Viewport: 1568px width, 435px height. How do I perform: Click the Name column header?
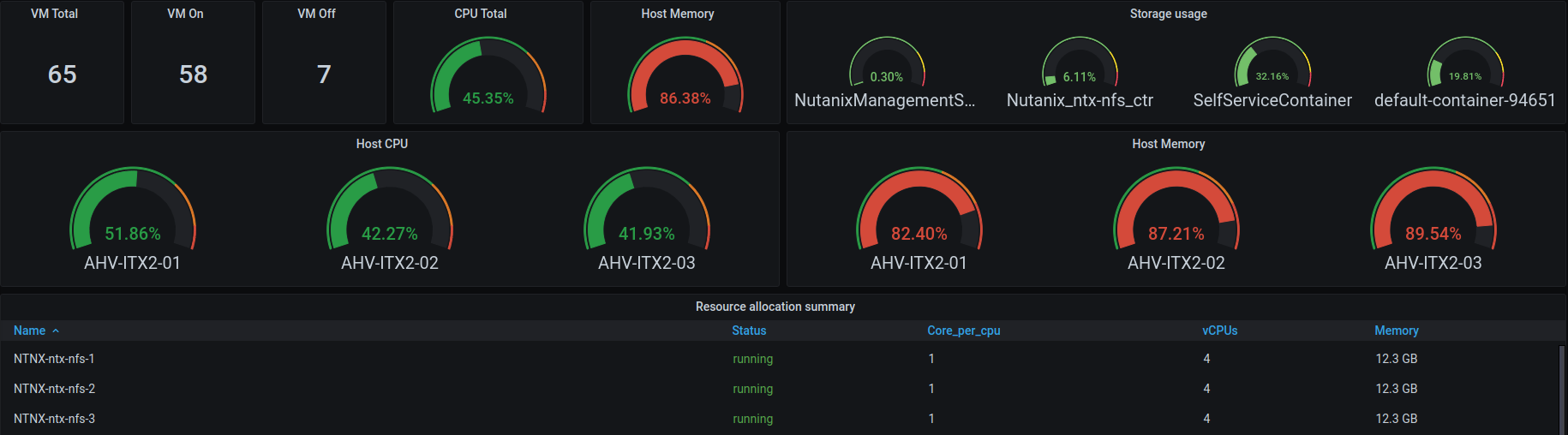tap(29, 331)
